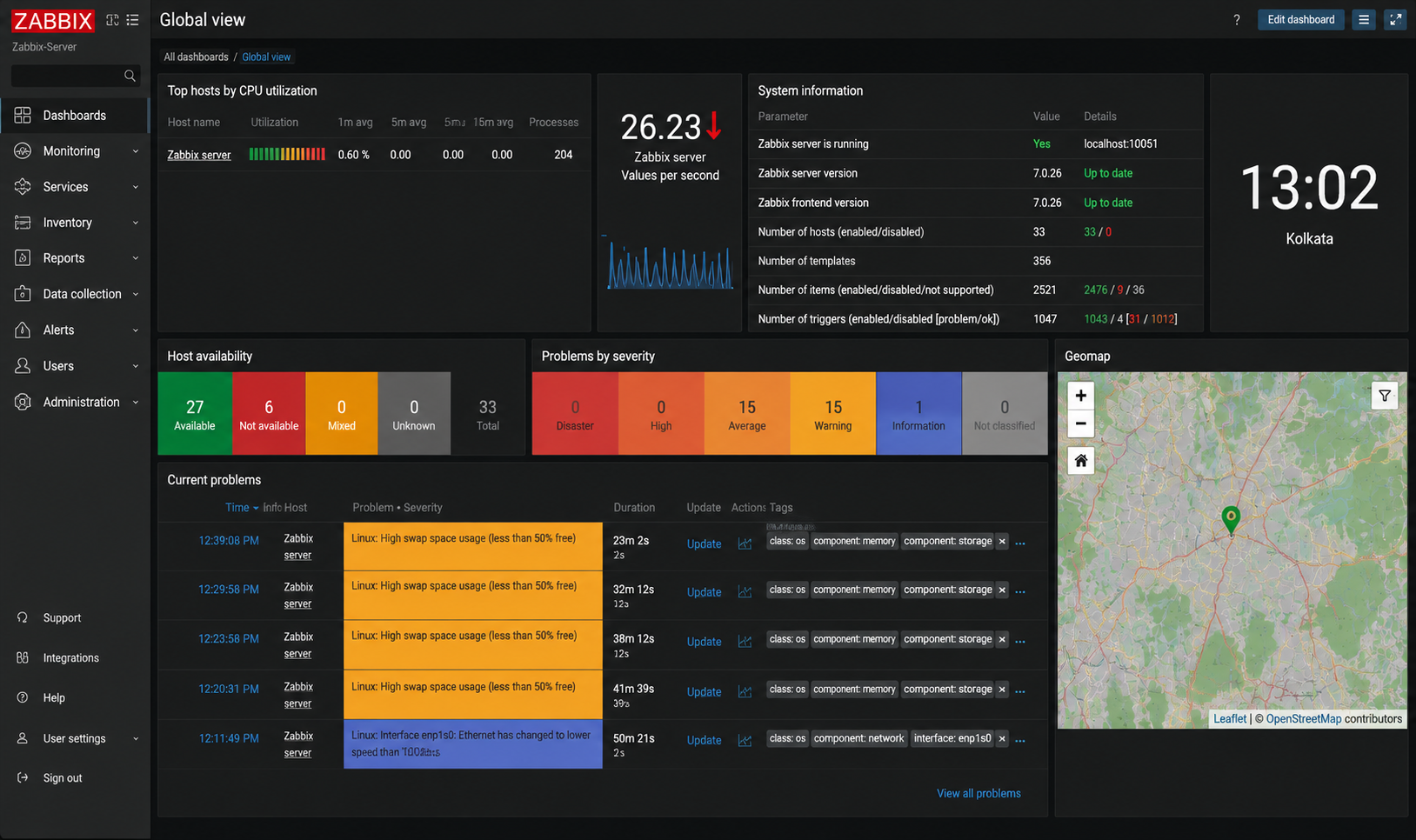Show more tags for 12:20:31 PM problem
The width and height of the screenshot is (1416, 840).
coord(1020,692)
